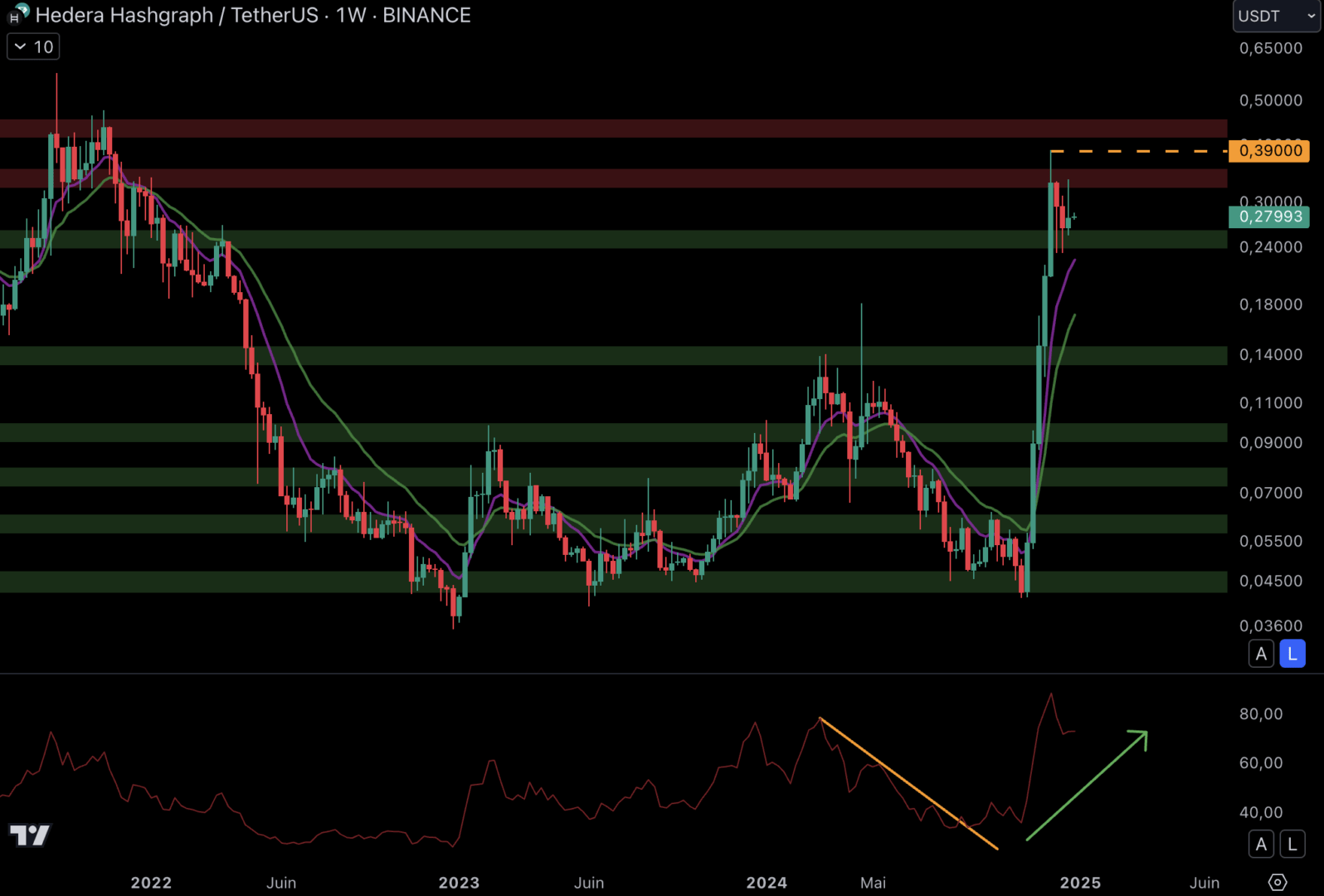This screenshot has width=1324, height=896.
Task: Click the 2022 time axis label
Action: tap(151, 883)
